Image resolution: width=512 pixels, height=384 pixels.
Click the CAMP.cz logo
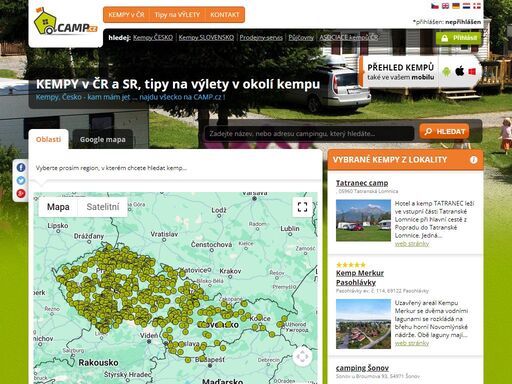click(x=65, y=22)
